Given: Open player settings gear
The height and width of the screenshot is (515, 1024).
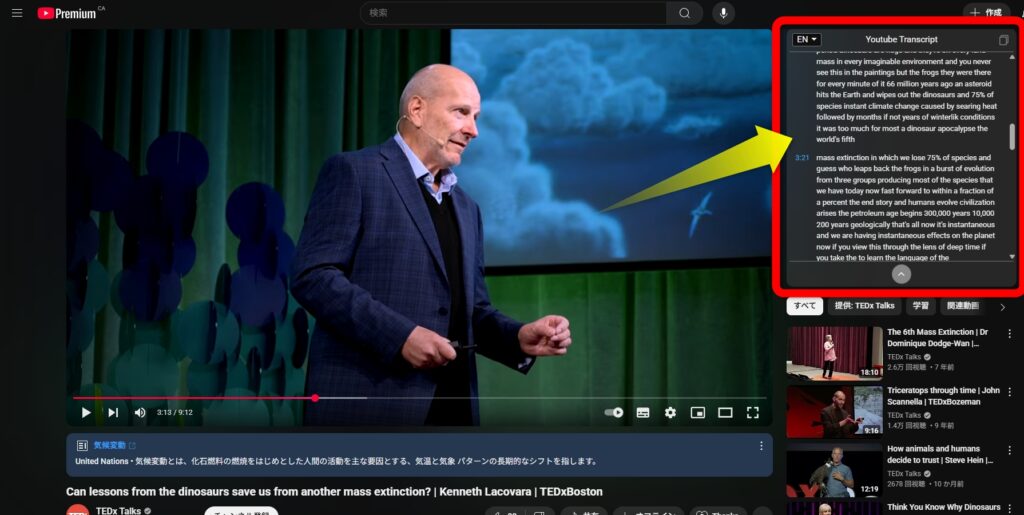Looking at the screenshot, I should [670, 413].
